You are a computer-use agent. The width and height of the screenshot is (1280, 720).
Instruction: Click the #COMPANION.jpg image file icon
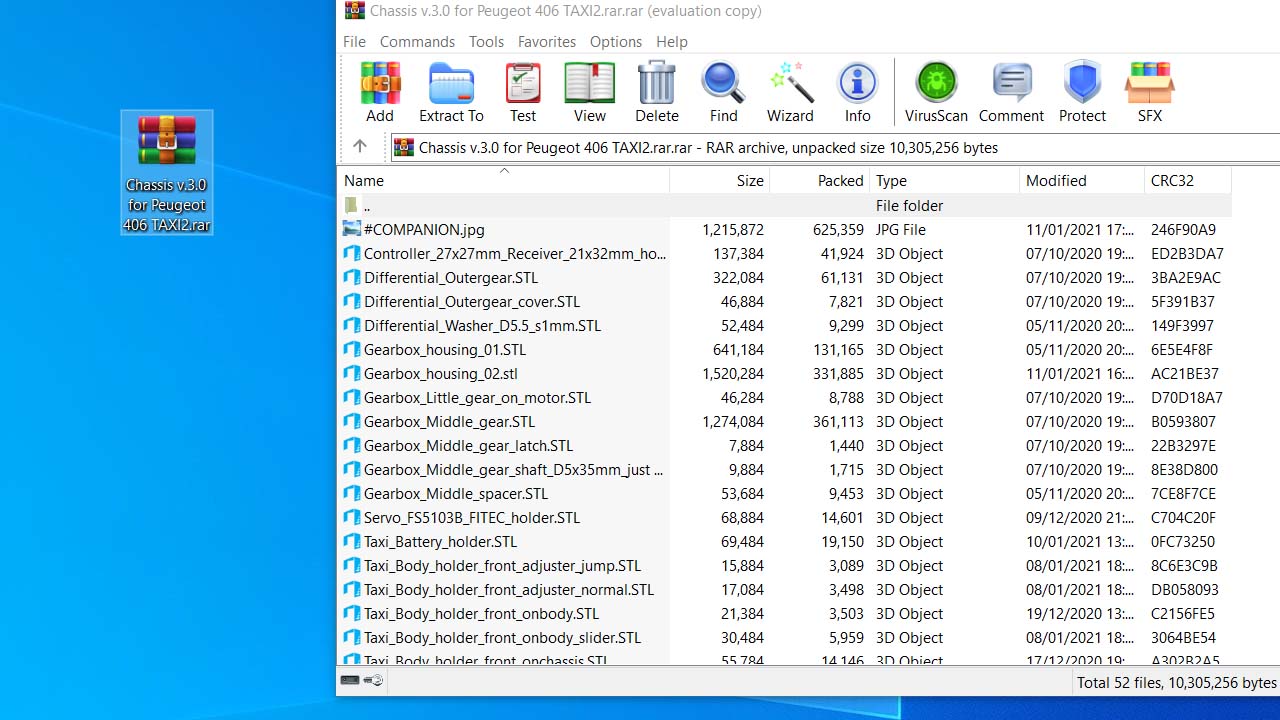click(352, 229)
